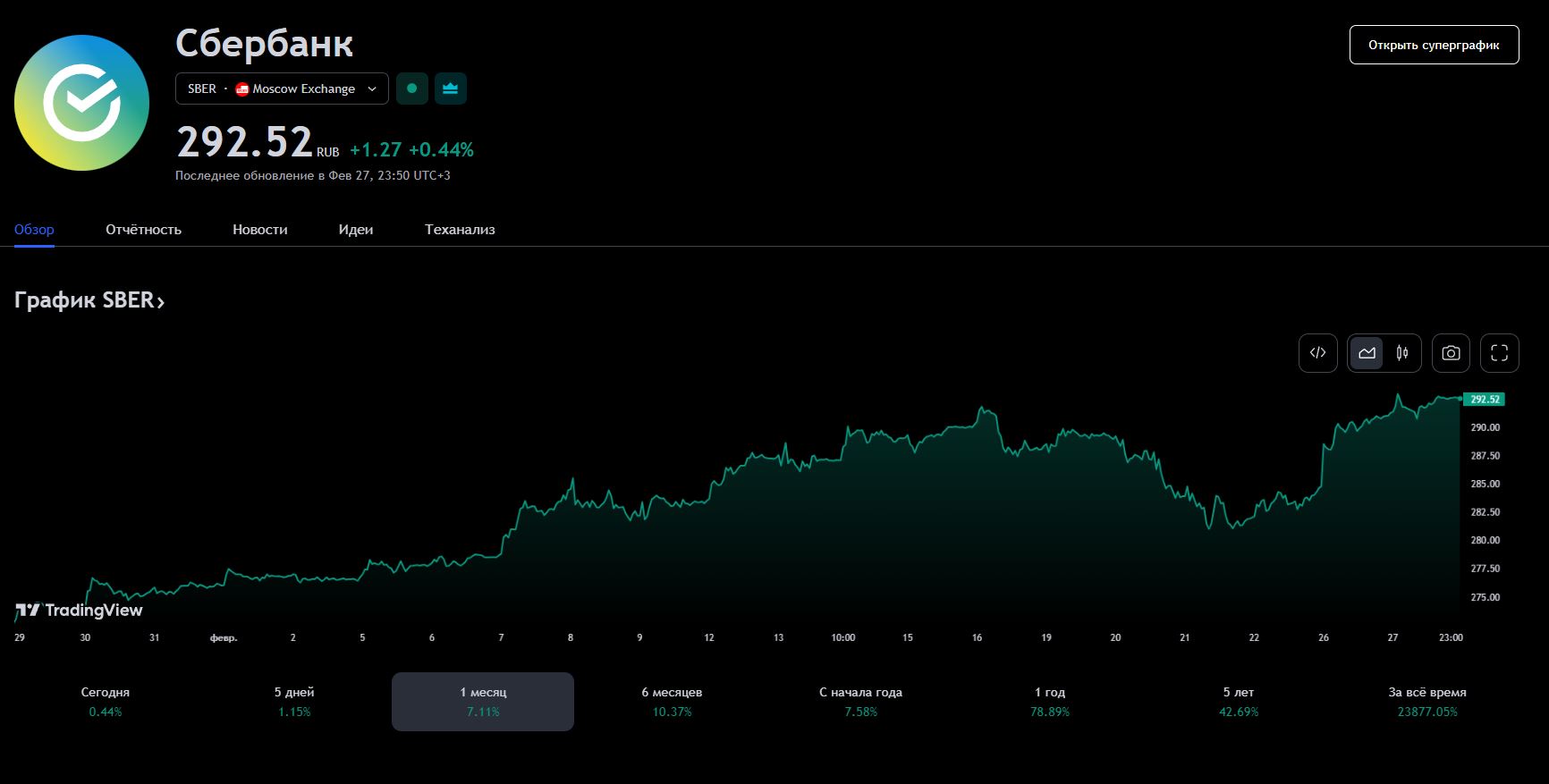This screenshot has width=1549, height=784.
Task: Select the Теханализ tab
Action: coord(460,229)
